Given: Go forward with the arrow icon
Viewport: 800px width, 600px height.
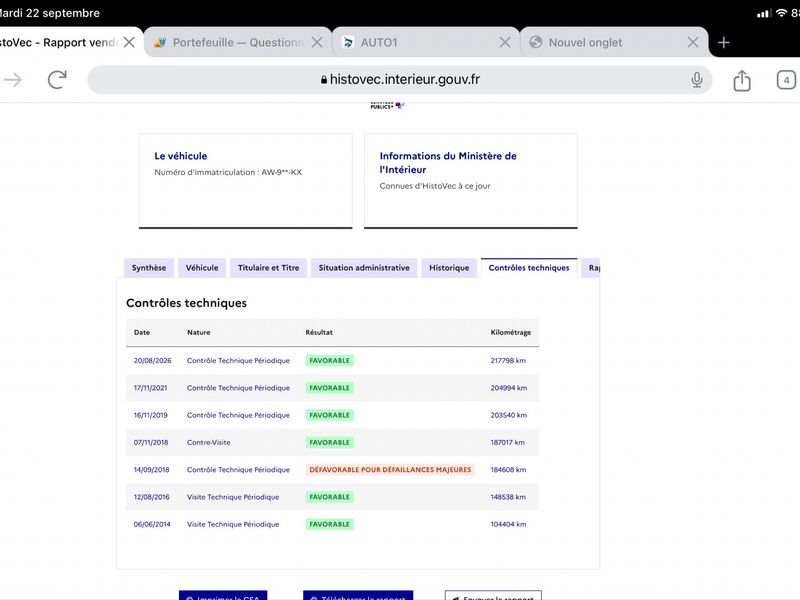Looking at the screenshot, I should pyautogui.click(x=13, y=80).
